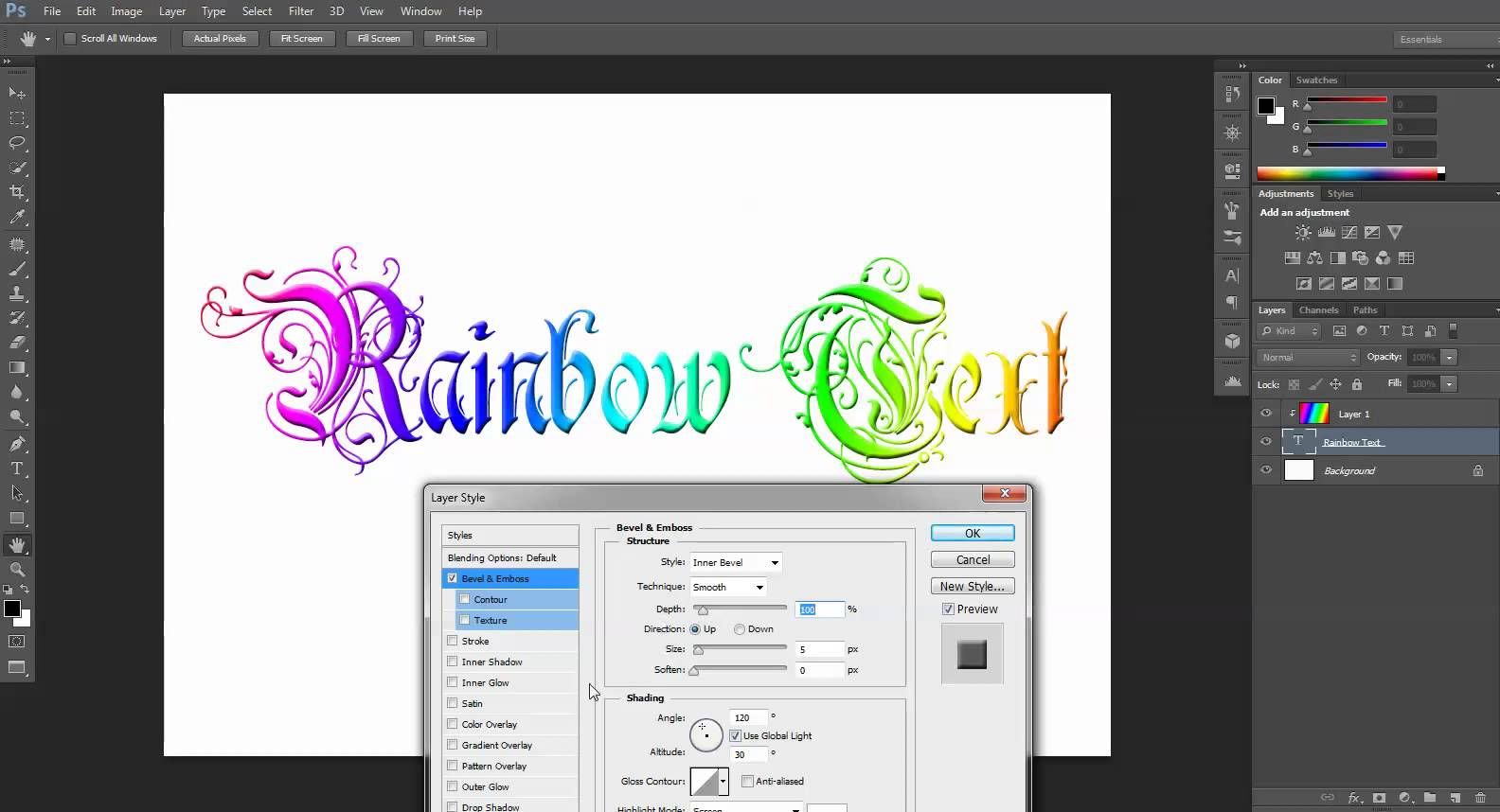
Task: Open the bevel Style dropdown
Action: point(736,562)
